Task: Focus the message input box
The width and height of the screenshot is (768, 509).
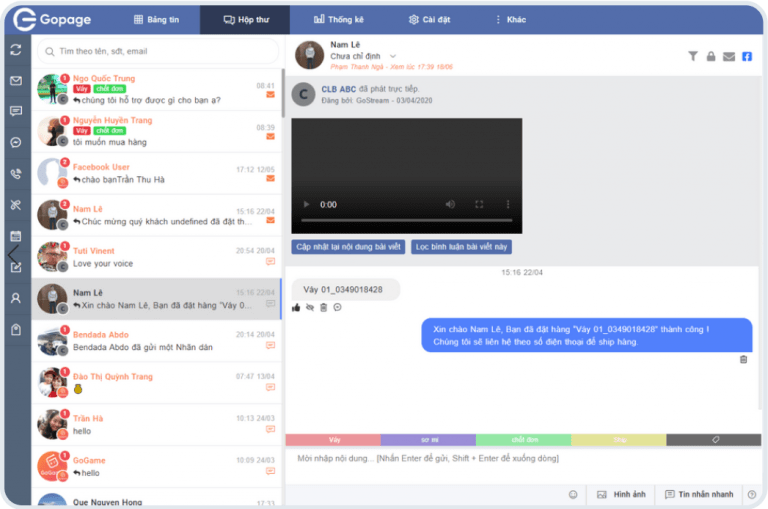Action: (523, 466)
